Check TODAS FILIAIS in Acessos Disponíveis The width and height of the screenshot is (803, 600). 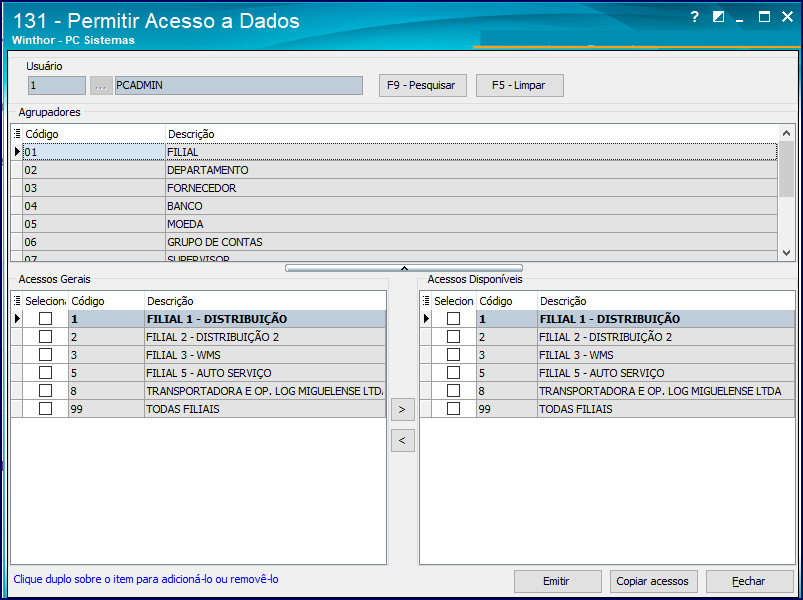click(x=453, y=409)
